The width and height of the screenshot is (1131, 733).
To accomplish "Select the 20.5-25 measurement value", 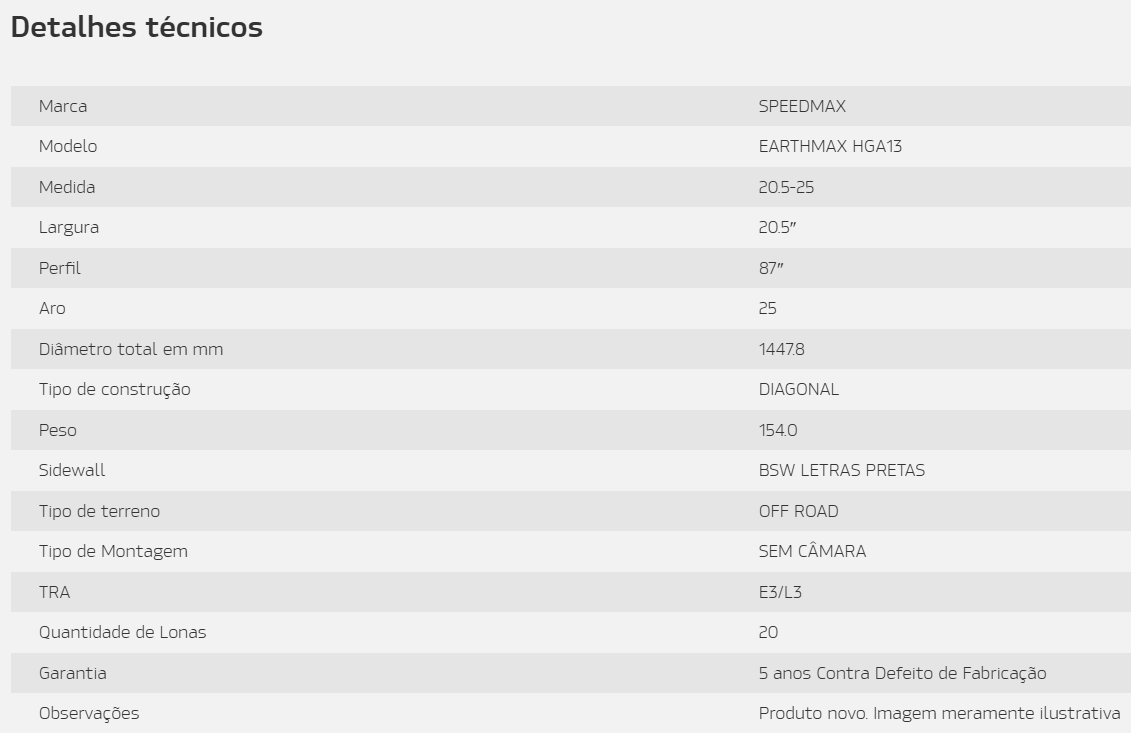I will 786,187.
